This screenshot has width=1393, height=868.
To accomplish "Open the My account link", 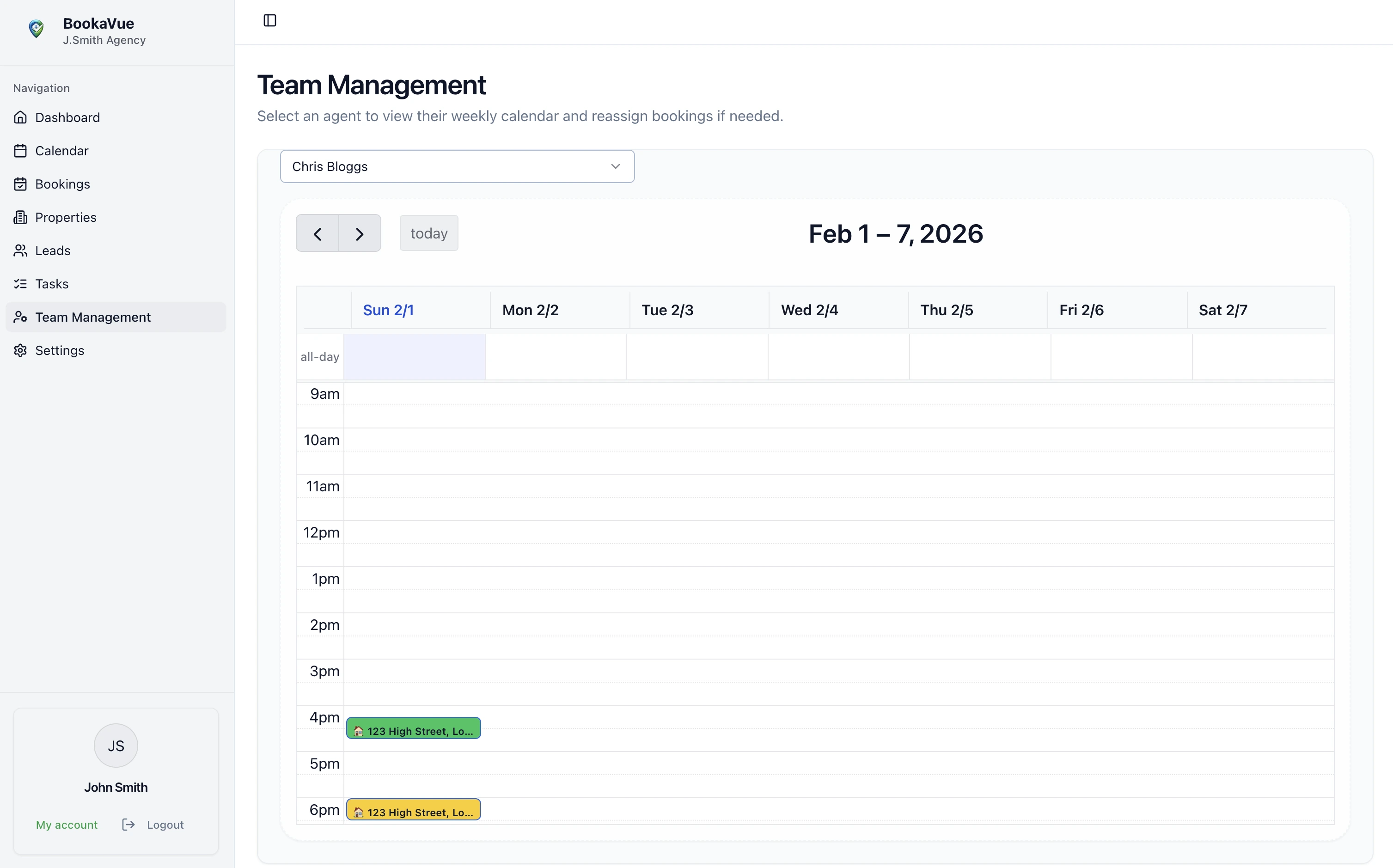I will pos(67,825).
